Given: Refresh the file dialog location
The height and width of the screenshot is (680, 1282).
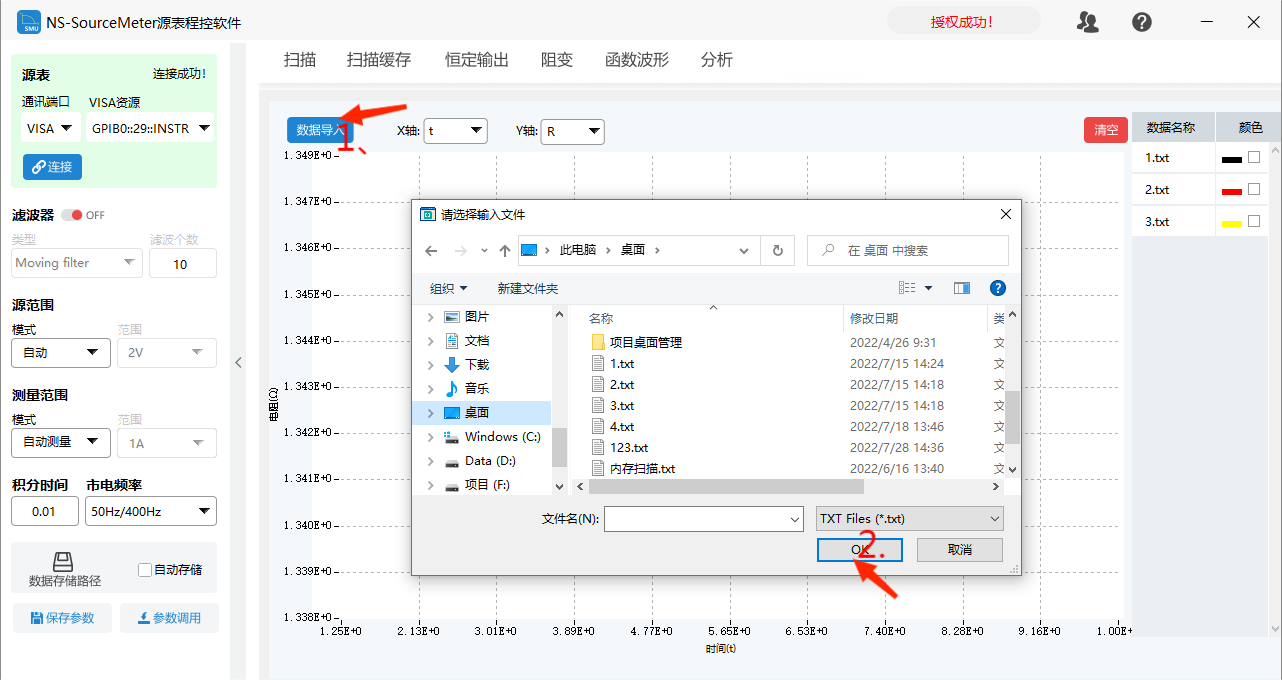Looking at the screenshot, I should click(x=778, y=250).
